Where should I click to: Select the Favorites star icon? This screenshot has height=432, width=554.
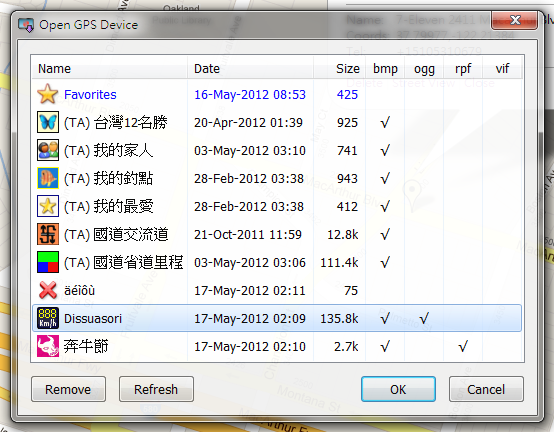click(x=48, y=94)
